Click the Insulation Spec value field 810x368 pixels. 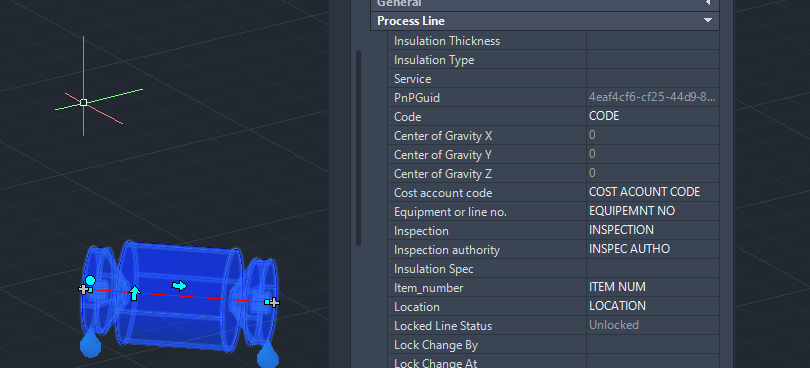point(652,269)
